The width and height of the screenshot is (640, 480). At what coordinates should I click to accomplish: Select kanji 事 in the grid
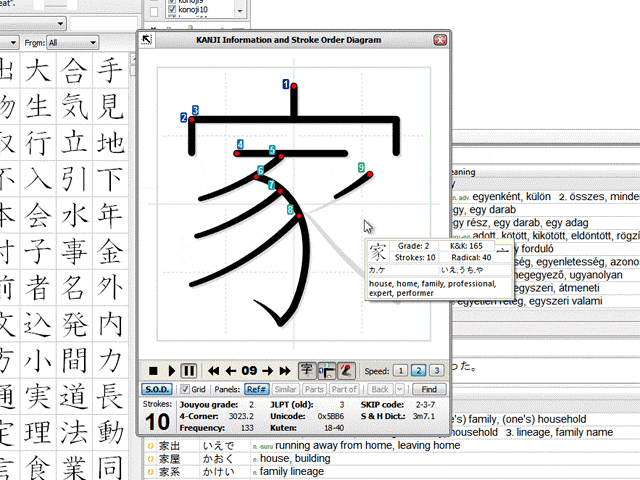tap(74, 251)
